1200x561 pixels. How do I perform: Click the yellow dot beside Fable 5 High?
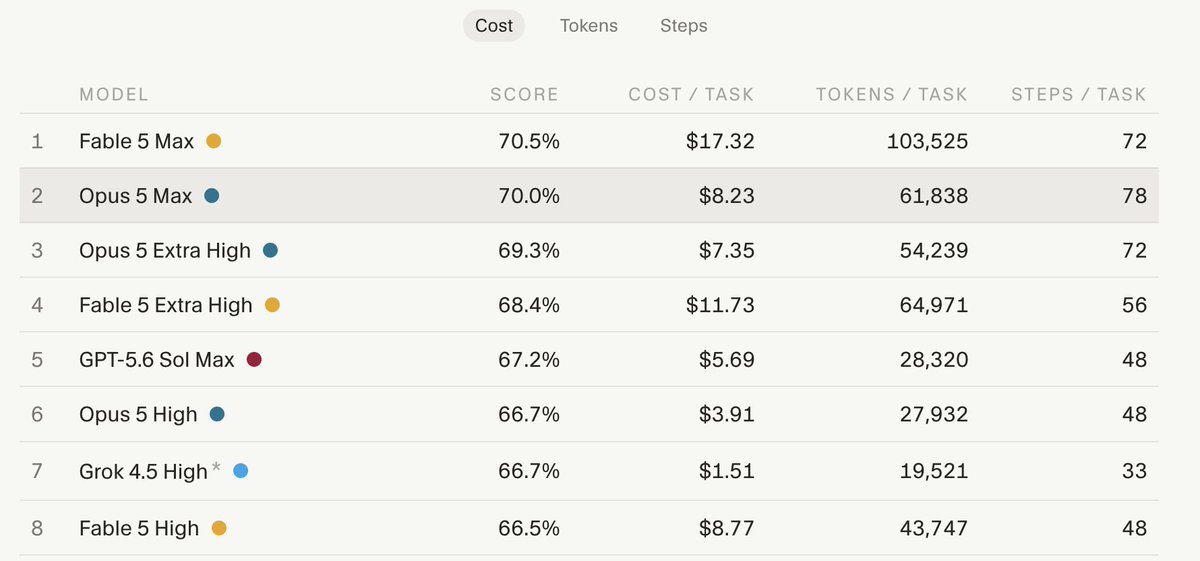click(219, 528)
